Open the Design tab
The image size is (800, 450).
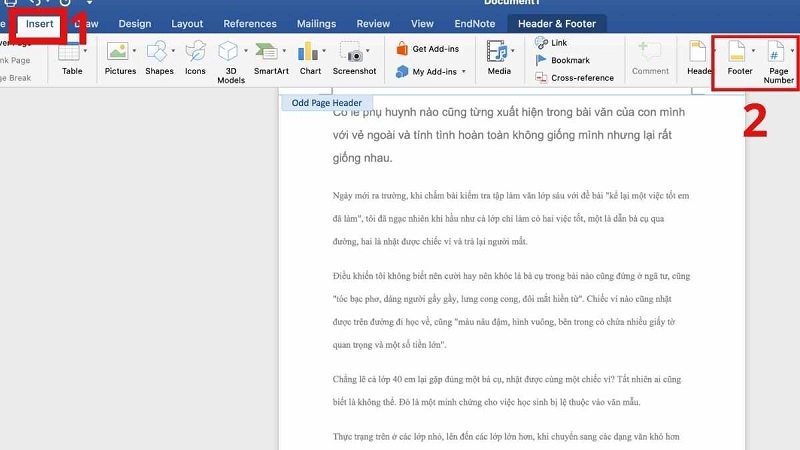(136, 23)
